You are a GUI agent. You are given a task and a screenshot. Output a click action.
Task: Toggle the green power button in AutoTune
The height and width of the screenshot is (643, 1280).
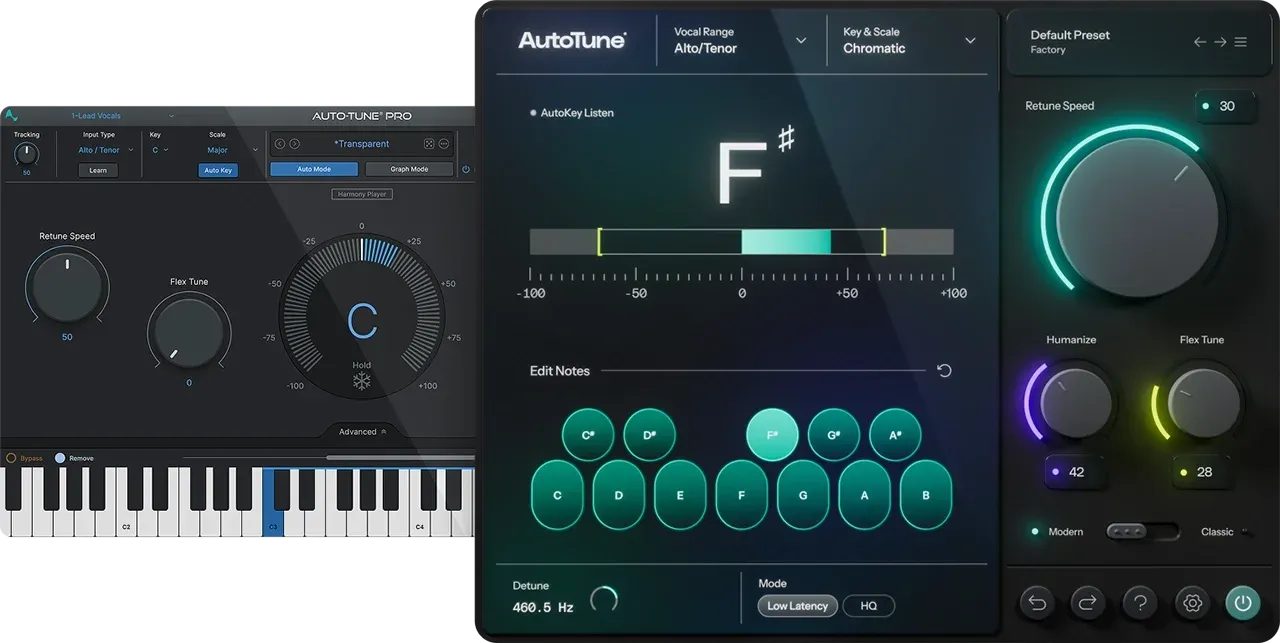1243,603
